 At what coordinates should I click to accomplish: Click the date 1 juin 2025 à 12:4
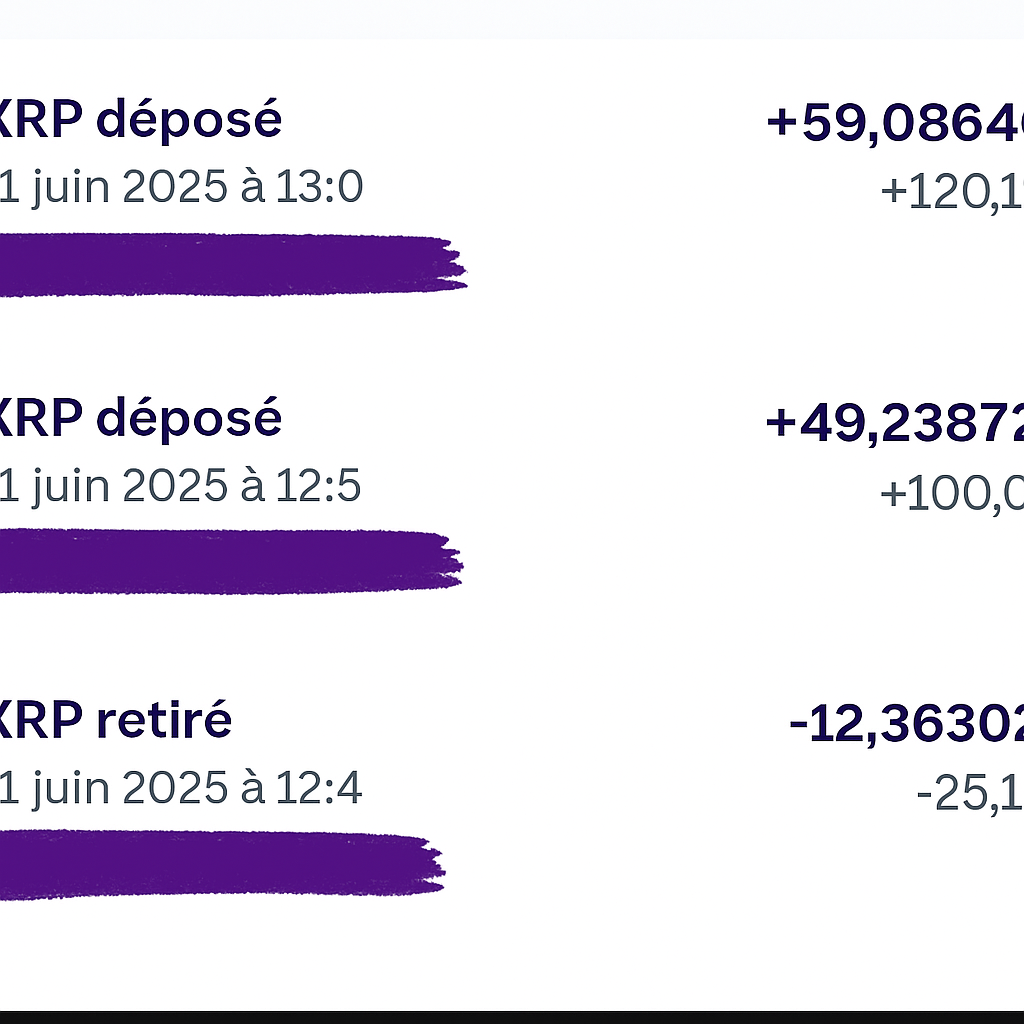pyautogui.click(x=180, y=788)
